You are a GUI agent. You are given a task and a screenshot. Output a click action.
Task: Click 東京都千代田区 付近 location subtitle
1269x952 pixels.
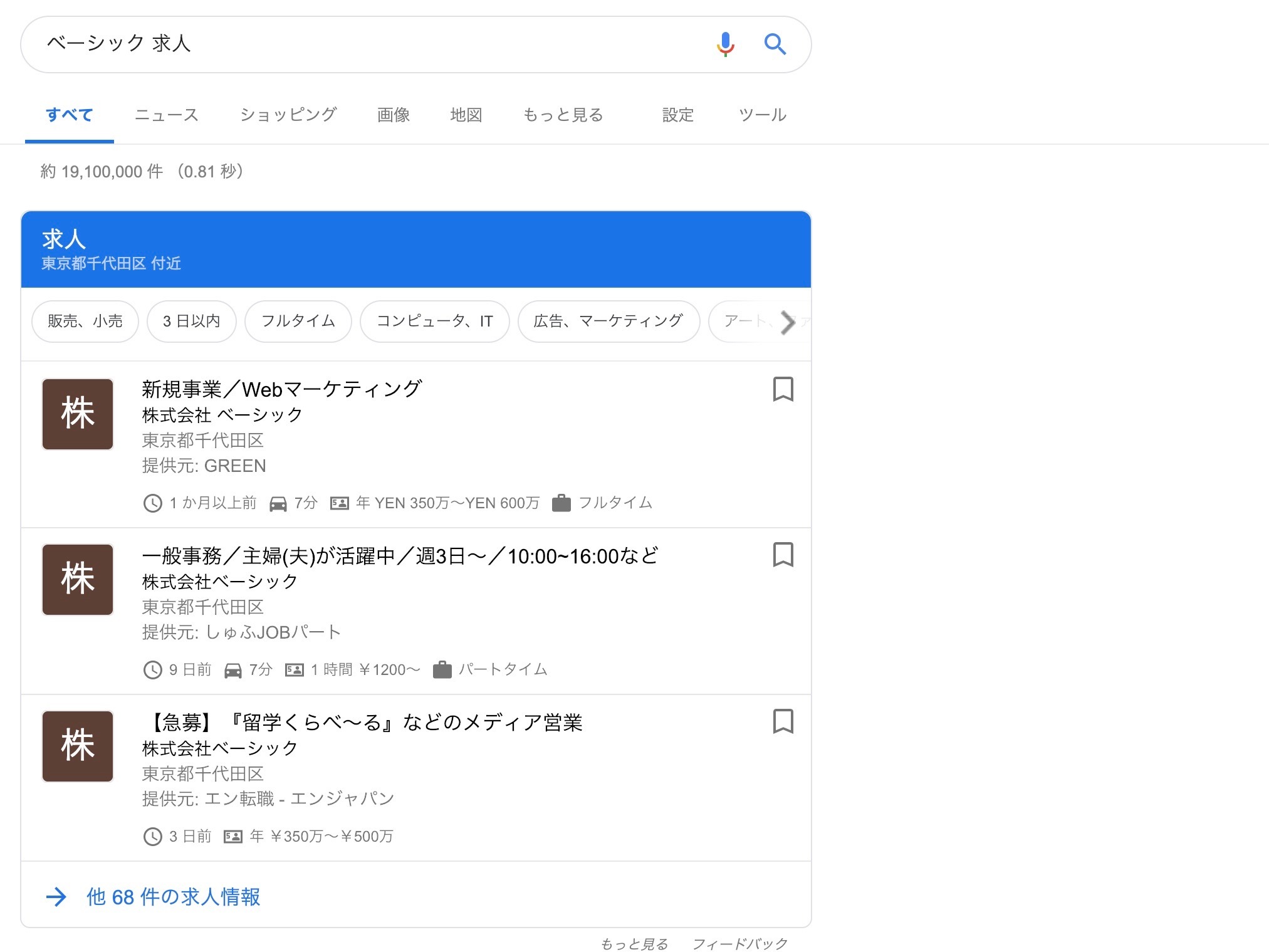point(112,263)
